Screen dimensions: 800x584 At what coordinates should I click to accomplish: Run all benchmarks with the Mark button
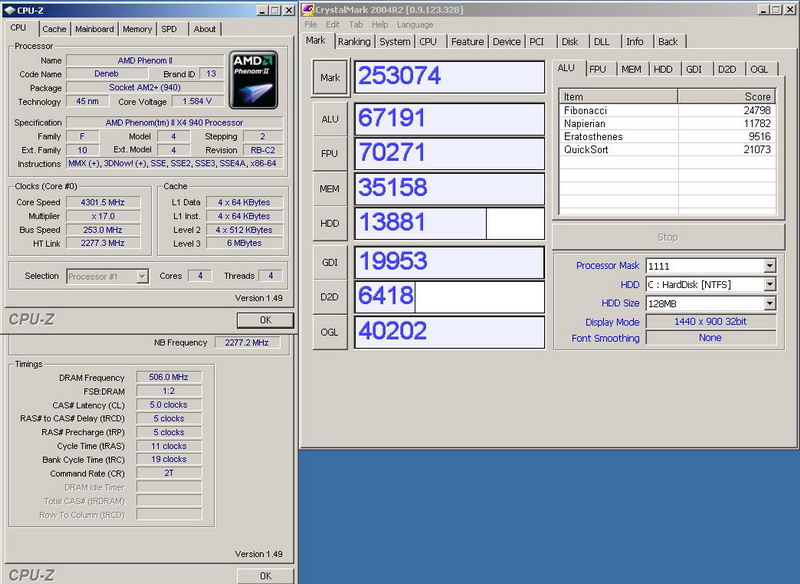coord(330,78)
